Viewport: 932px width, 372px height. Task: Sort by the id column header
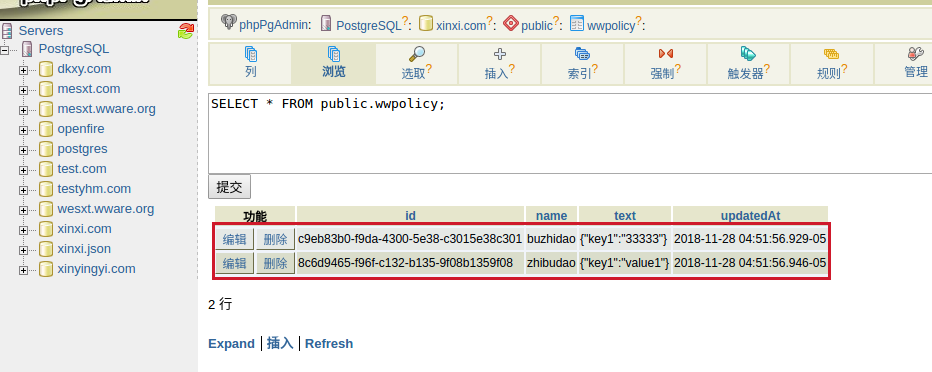coord(410,215)
